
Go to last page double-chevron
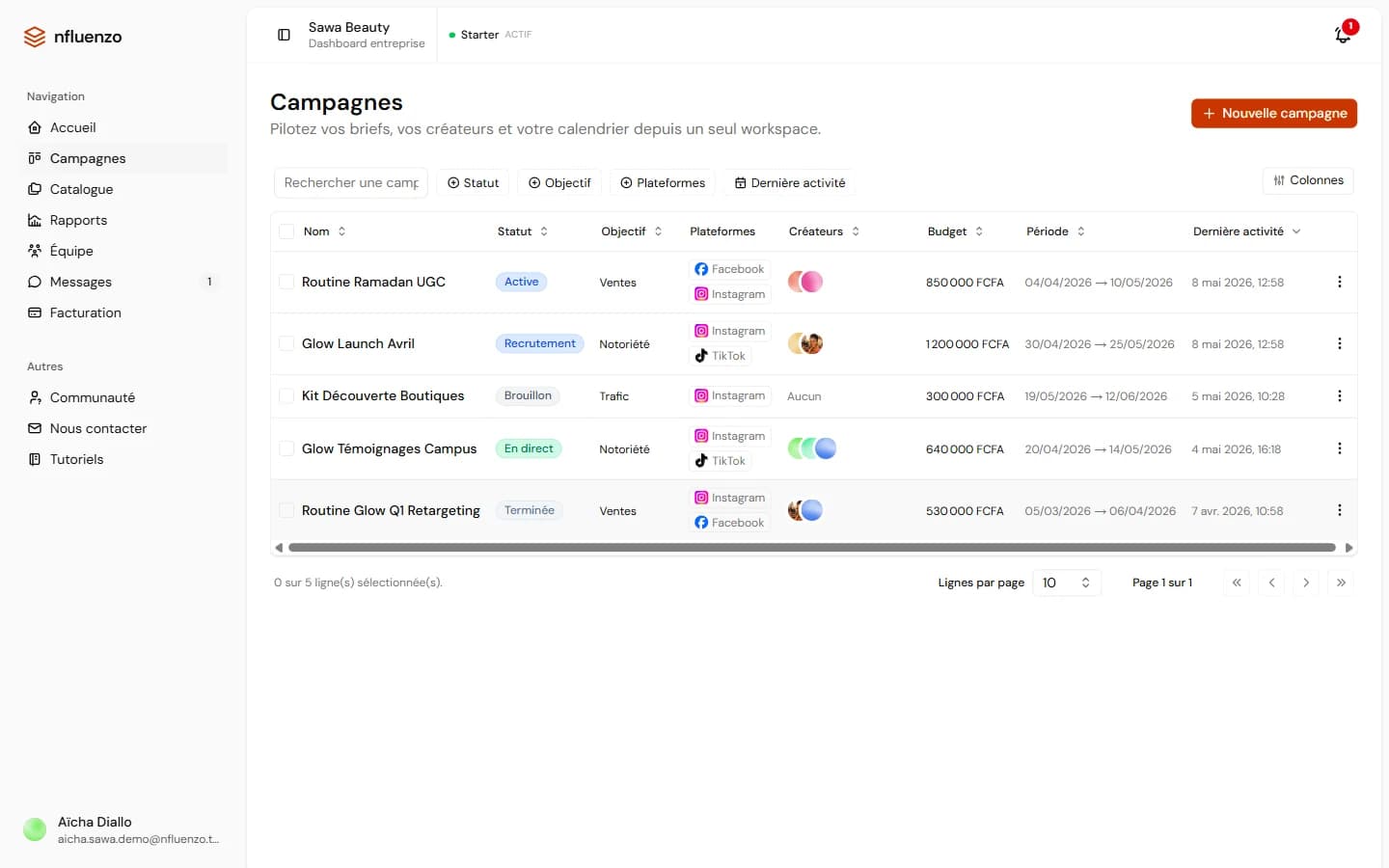click(x=1341, y=583)
